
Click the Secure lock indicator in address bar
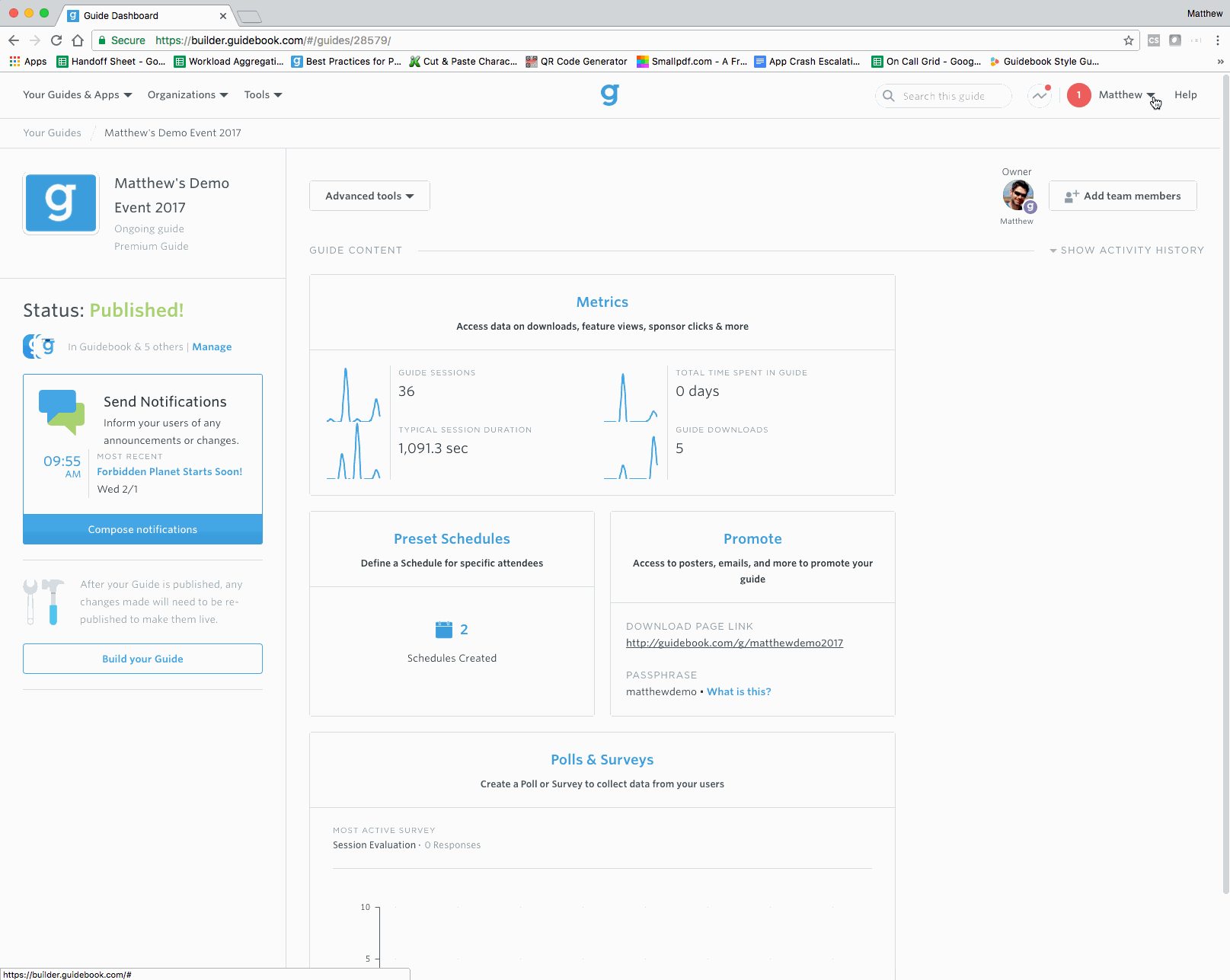tap(122, 40)
